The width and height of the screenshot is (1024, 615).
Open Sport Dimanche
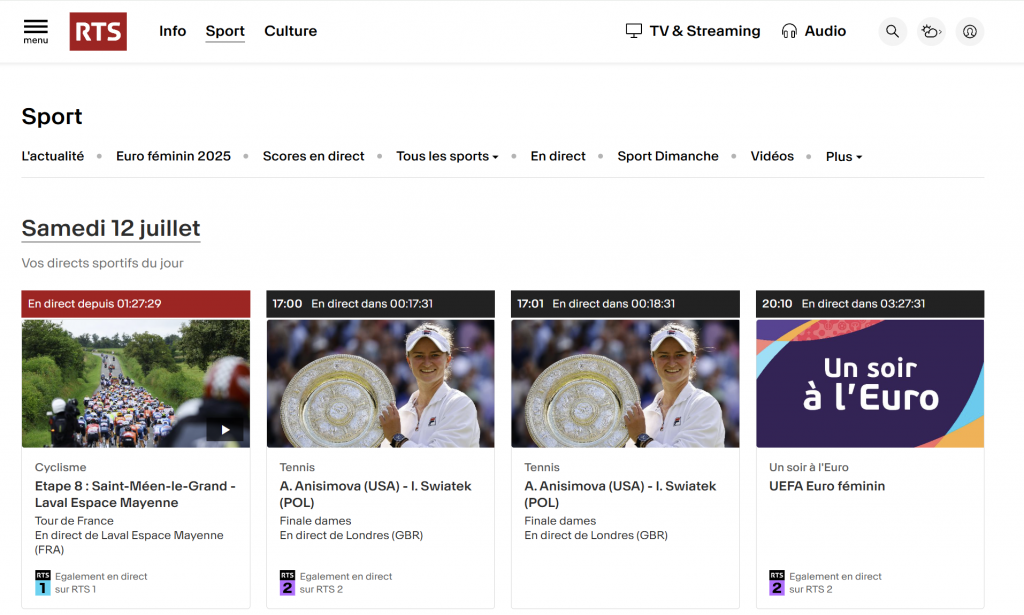[x=667, y=156]
